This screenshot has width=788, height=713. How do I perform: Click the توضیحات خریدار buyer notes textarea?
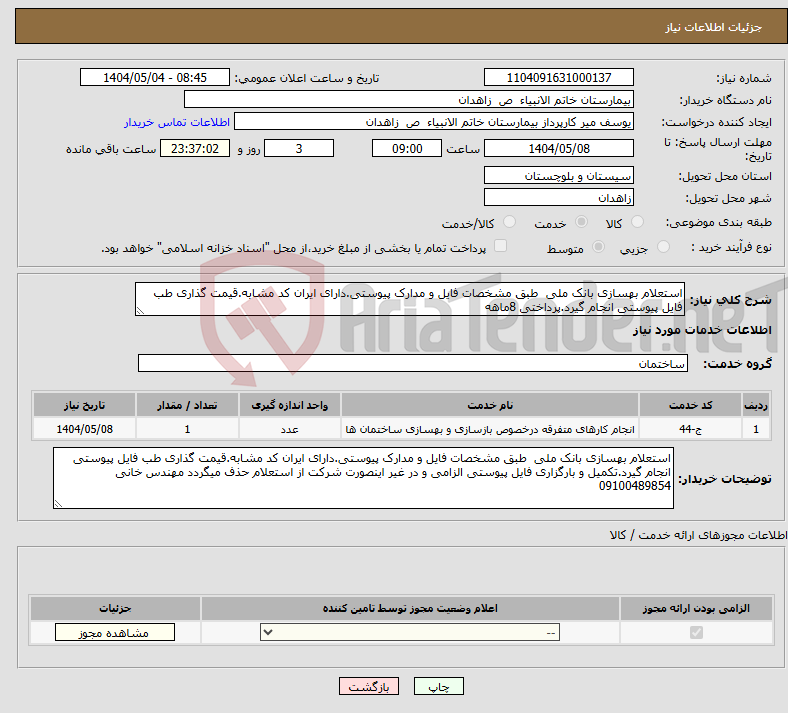coord(363,478)
